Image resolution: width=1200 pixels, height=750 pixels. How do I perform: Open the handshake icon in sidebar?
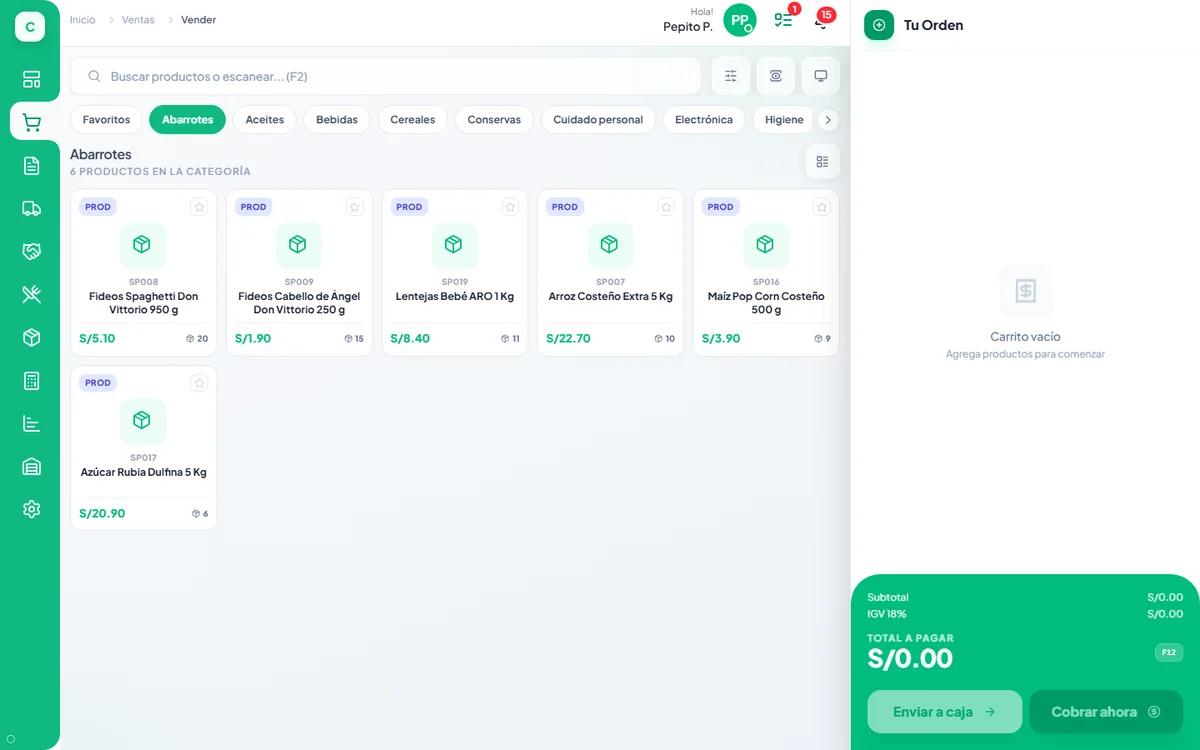coord(31,251)
